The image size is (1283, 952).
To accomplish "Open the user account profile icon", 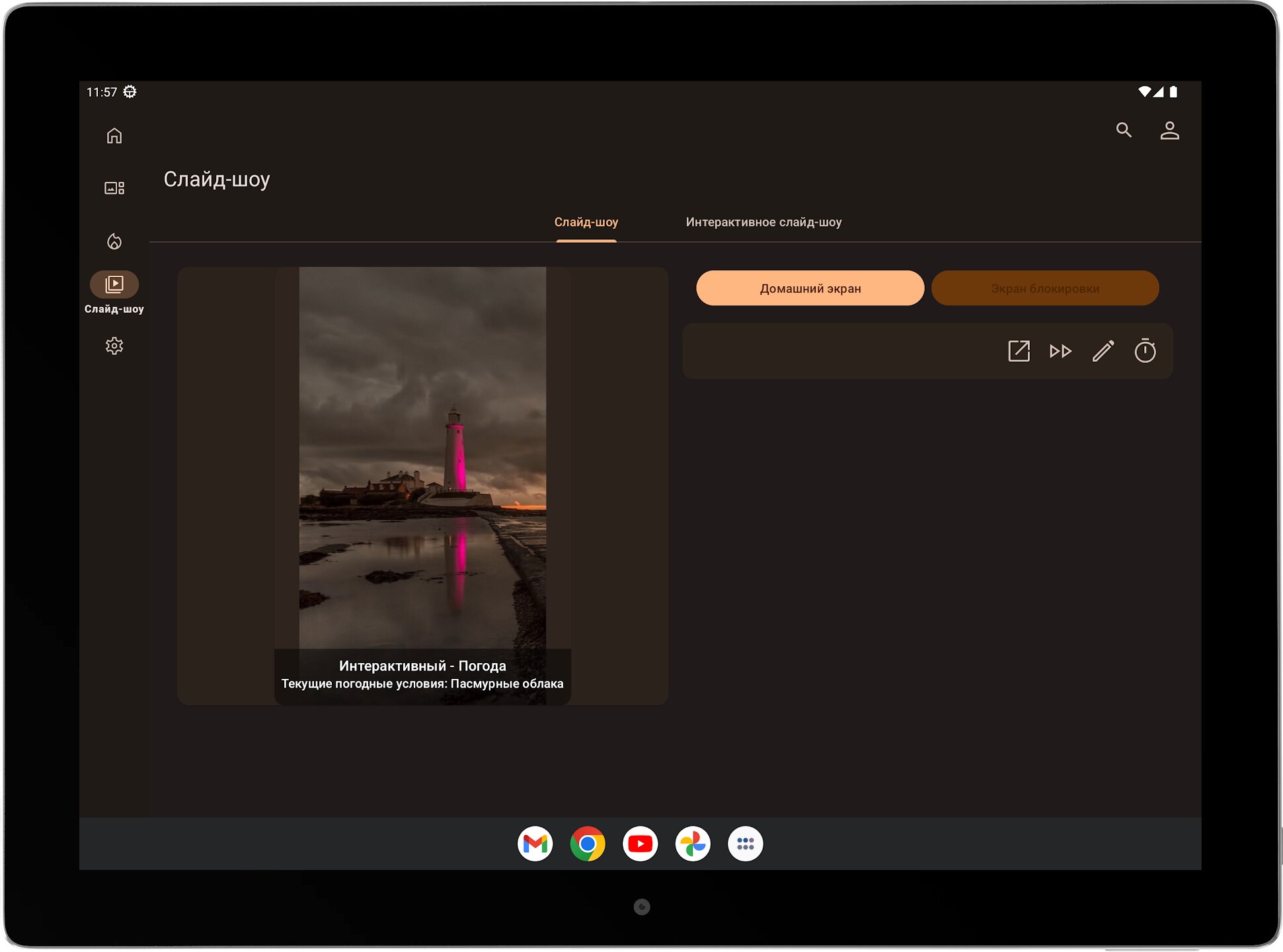I will tap(1169, 130).
